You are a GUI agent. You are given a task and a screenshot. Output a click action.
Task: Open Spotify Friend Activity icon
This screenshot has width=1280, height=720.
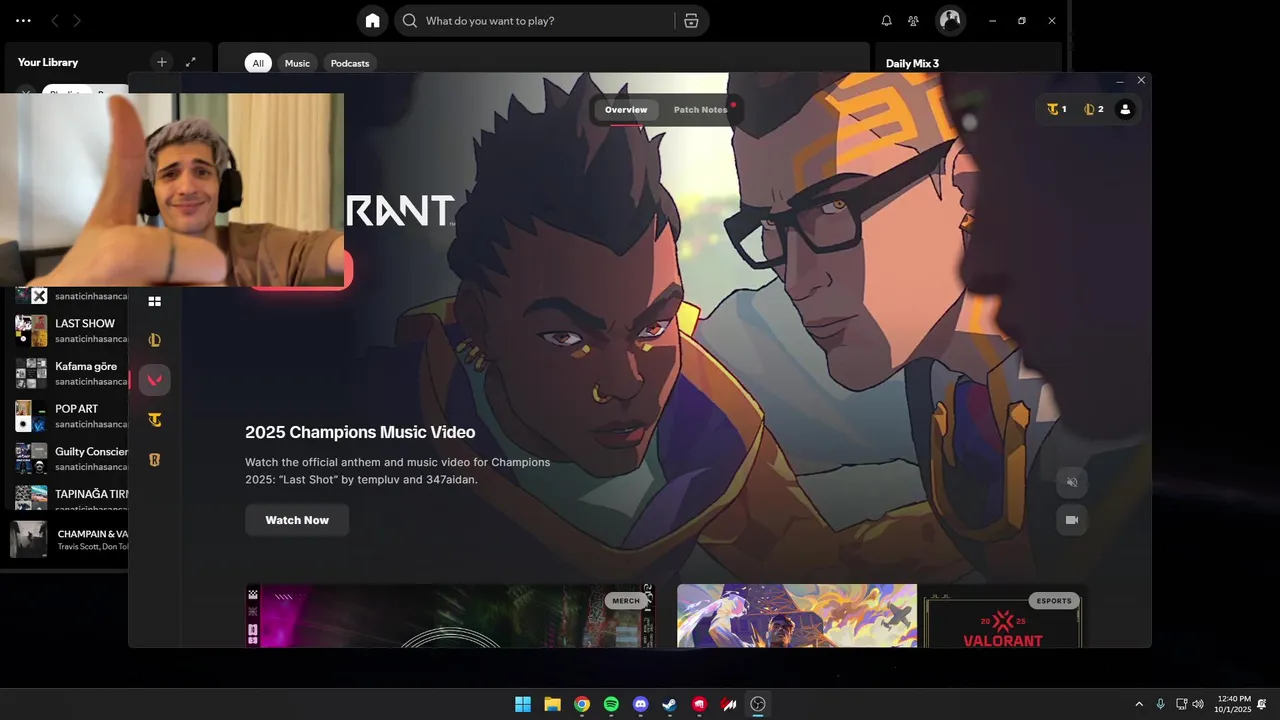tap(913, 20)
